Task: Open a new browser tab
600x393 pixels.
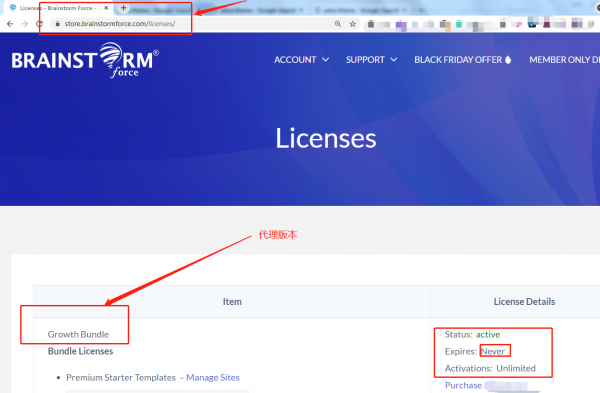Action: (x=123, y=8)
